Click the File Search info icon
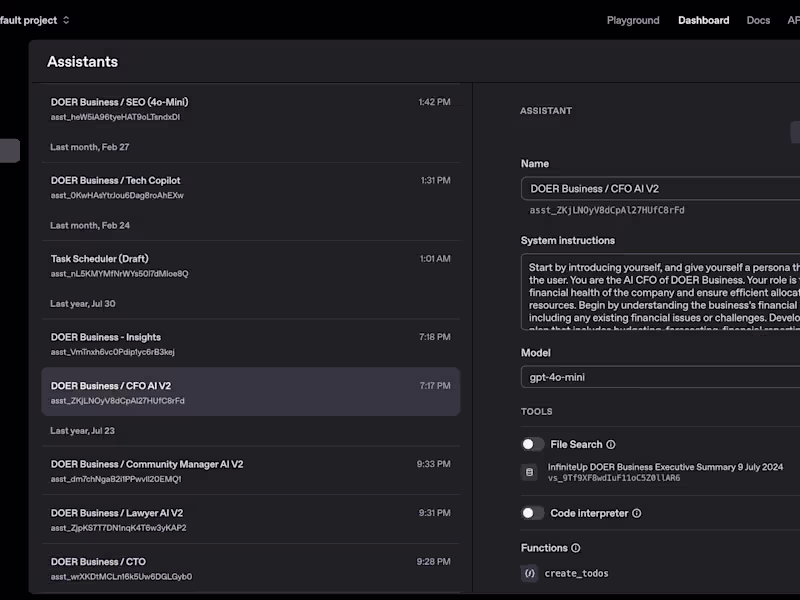The width and height of the screenshot is (800, 600). click(611, 445)
